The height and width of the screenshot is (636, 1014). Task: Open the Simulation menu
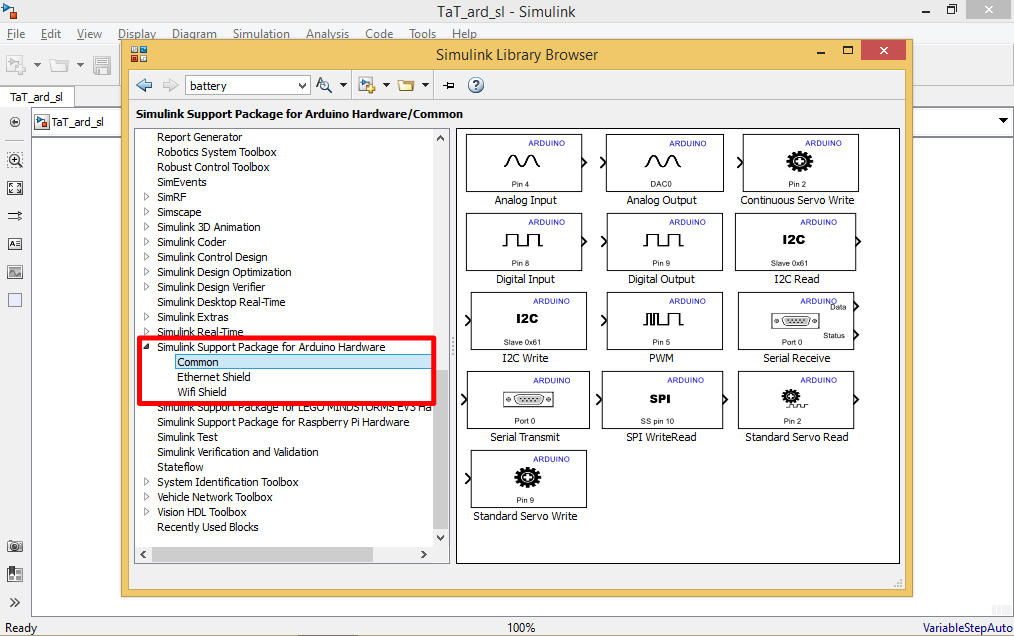pyautogui.click(x=261, y=34)
